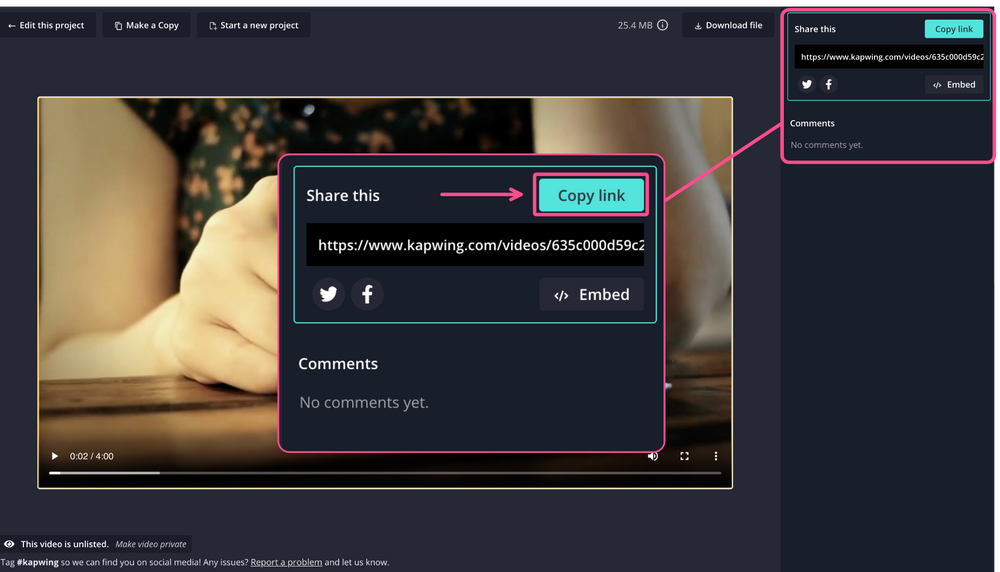Click the Embed button in sidebar

click(x=954, y=85)
